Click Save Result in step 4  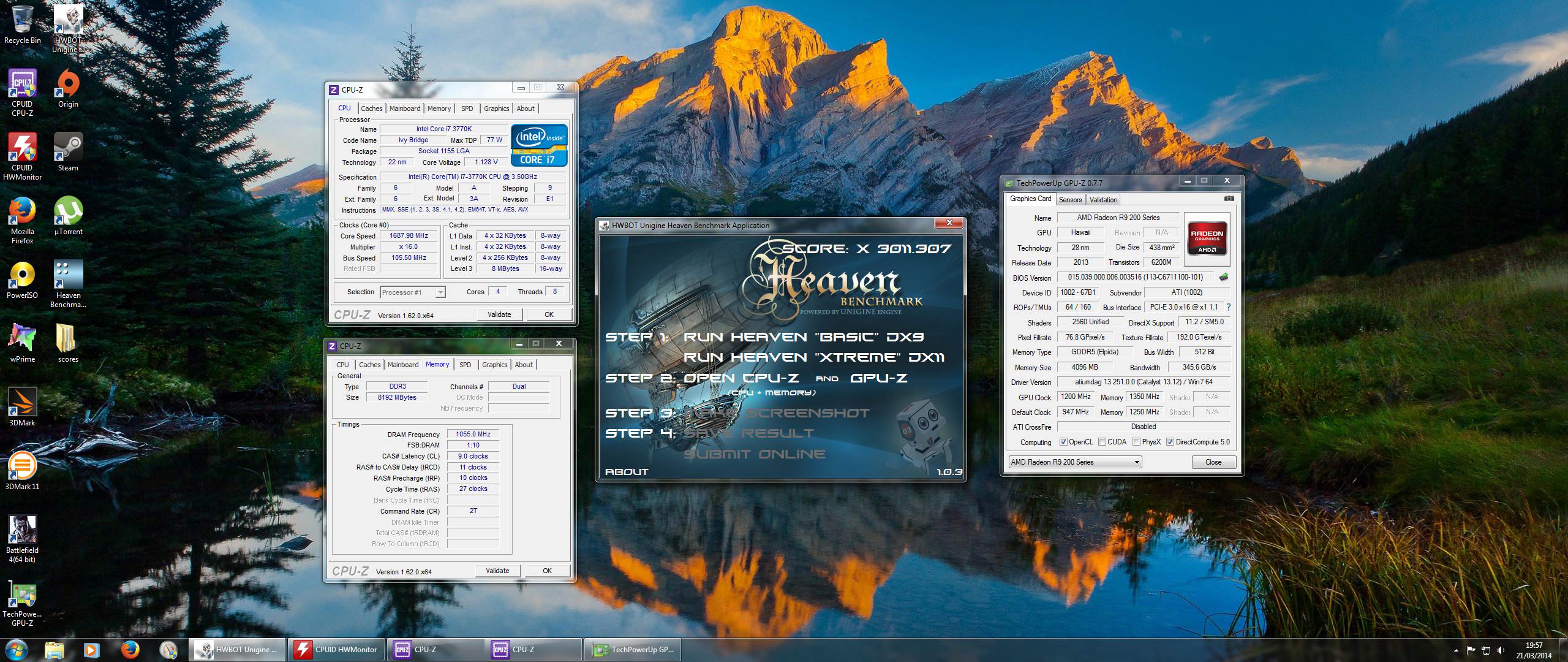coord(748,433)
